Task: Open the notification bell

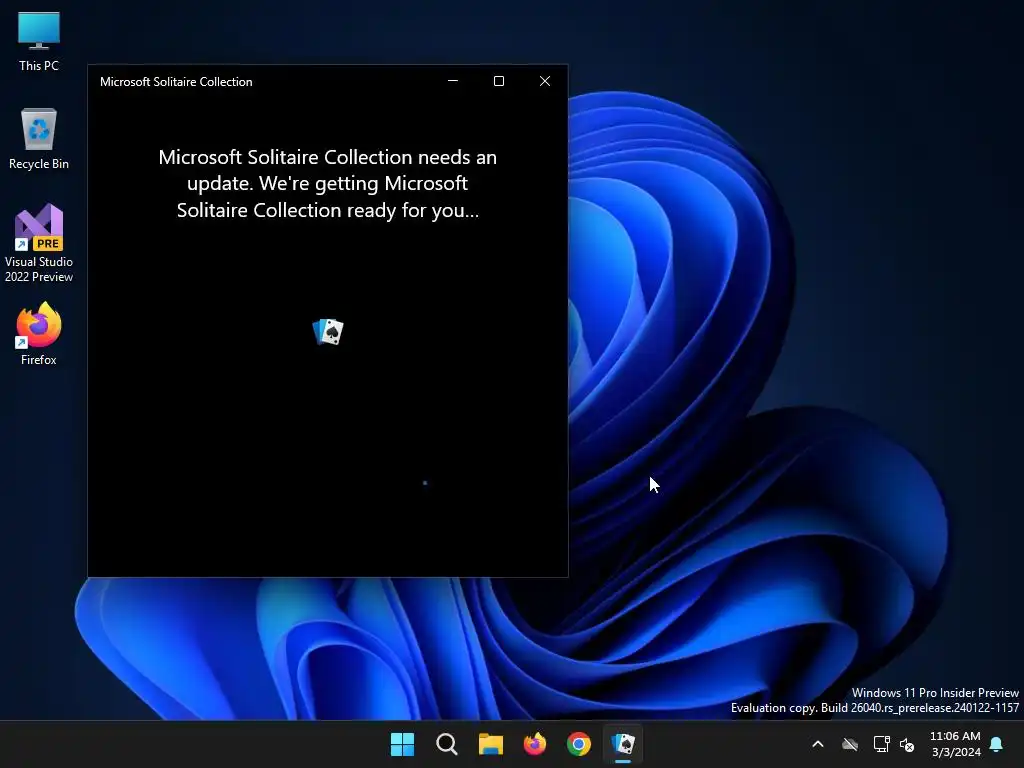Action: tap(997, 744)
